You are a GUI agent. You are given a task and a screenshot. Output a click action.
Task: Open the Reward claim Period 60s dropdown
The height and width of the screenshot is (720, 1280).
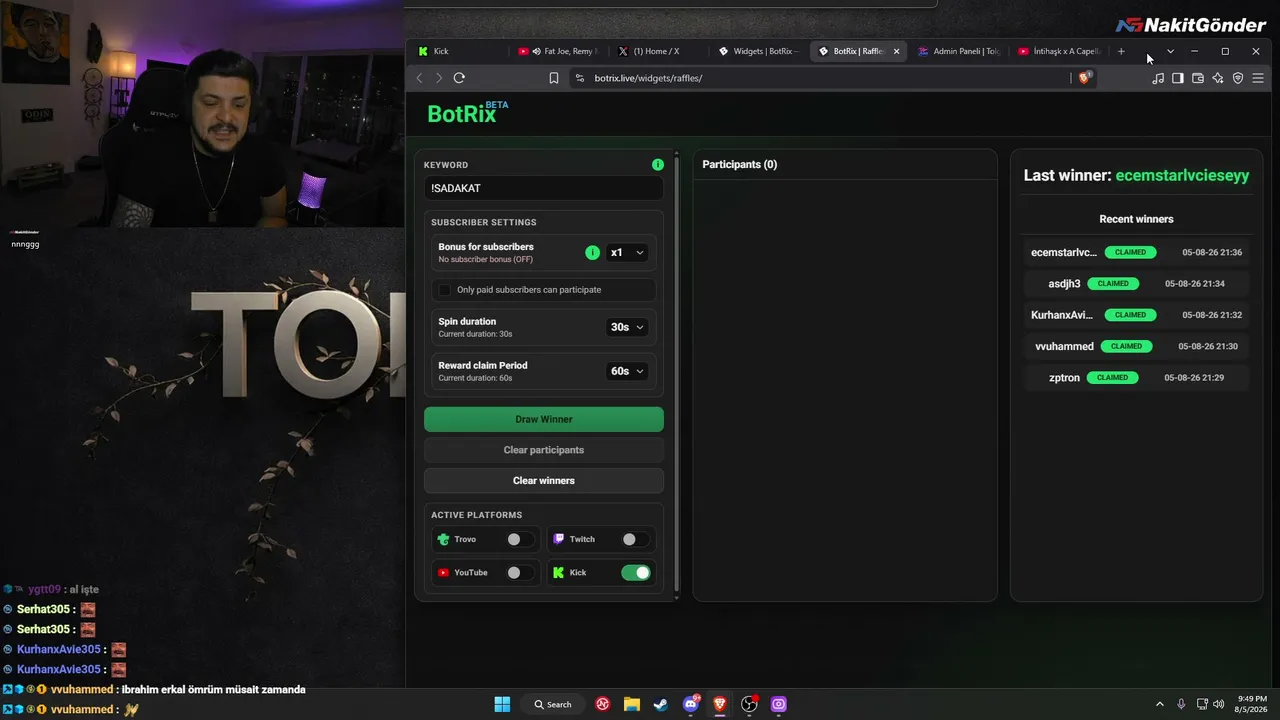coord(627,371)
